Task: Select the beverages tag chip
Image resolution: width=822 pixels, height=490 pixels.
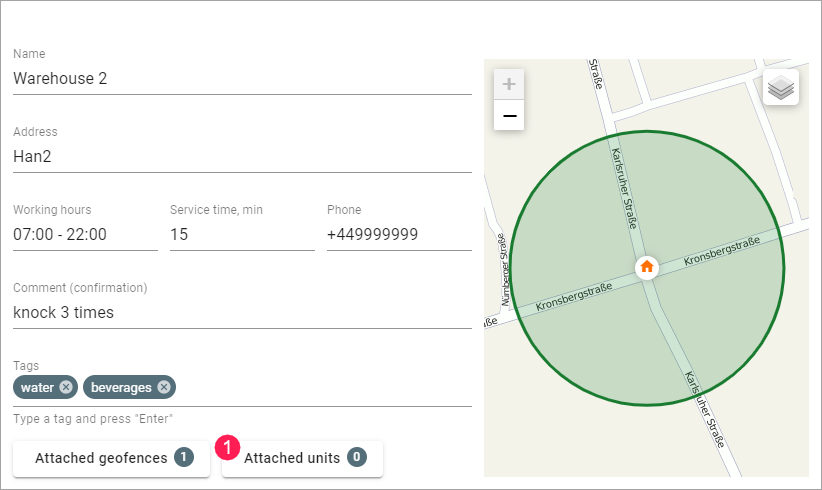Action: pos(120,387)
